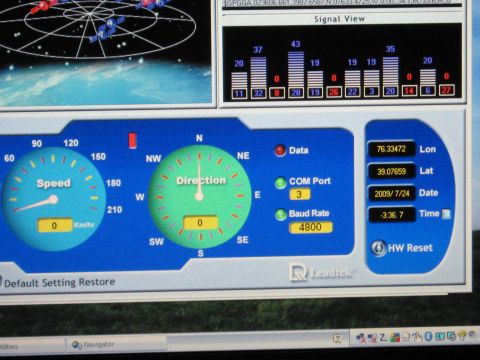Click the Z tray icon

383,338
